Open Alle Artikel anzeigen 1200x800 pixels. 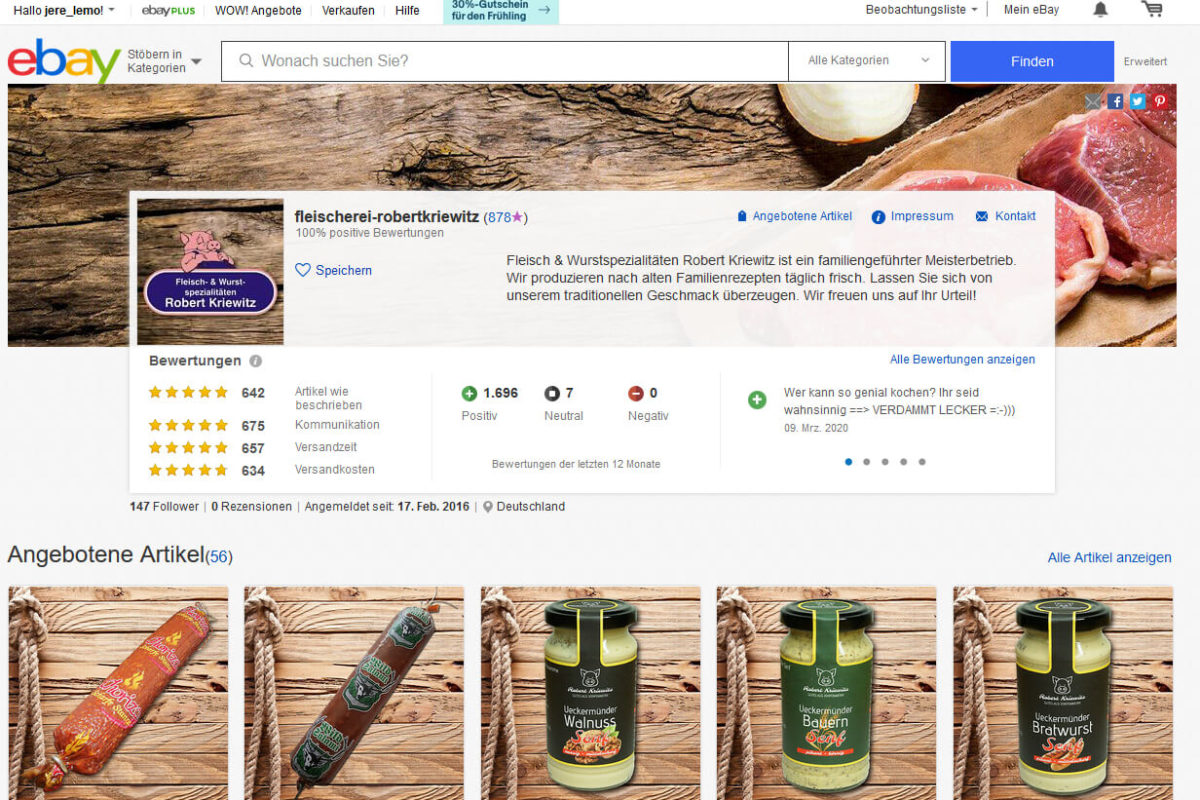click(x=1109, y=557)
